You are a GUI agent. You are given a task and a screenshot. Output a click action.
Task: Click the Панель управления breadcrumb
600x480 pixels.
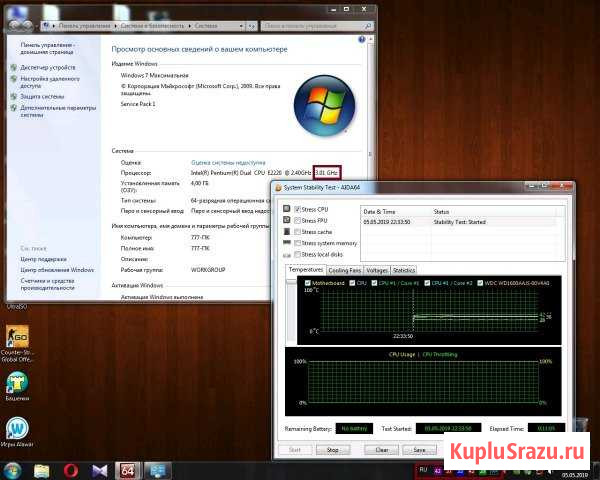(x=85, y=26)
